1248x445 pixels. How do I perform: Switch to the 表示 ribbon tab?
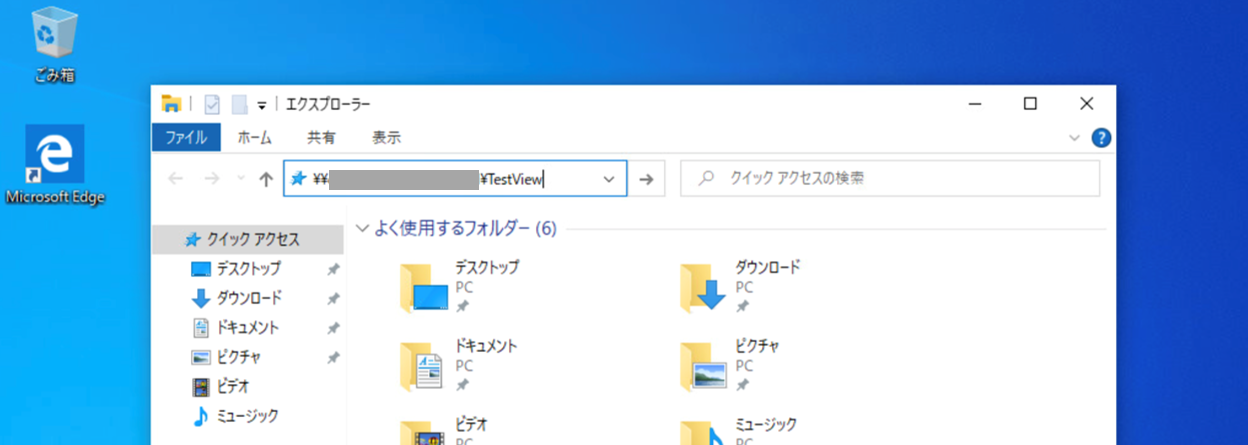coord(386,138)
